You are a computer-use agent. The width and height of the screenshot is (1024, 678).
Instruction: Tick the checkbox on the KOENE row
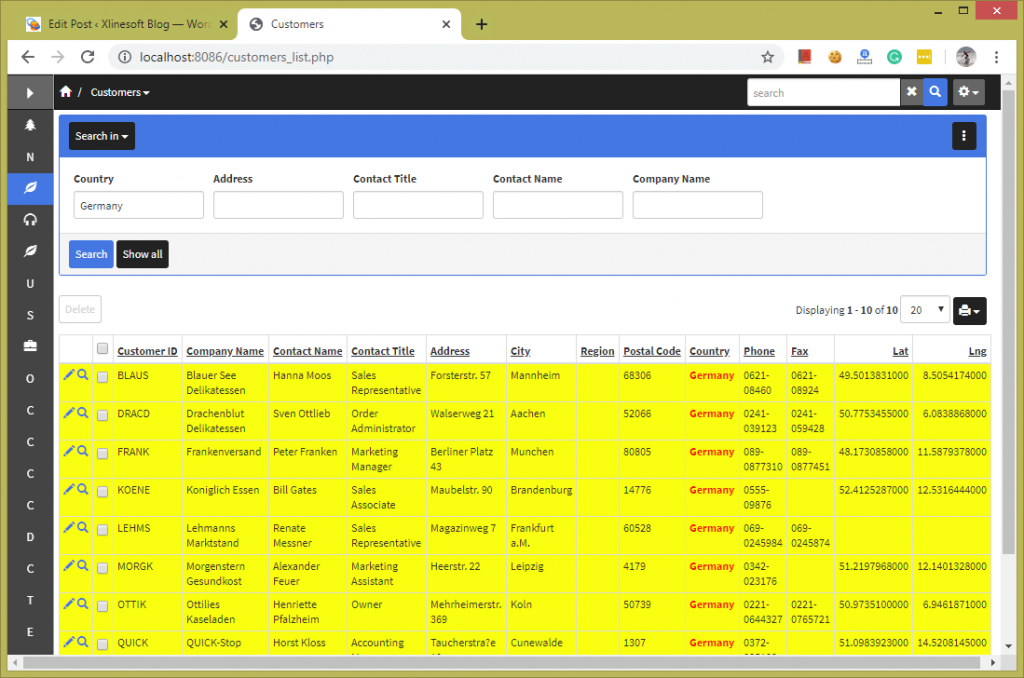[x=102, y=494]
